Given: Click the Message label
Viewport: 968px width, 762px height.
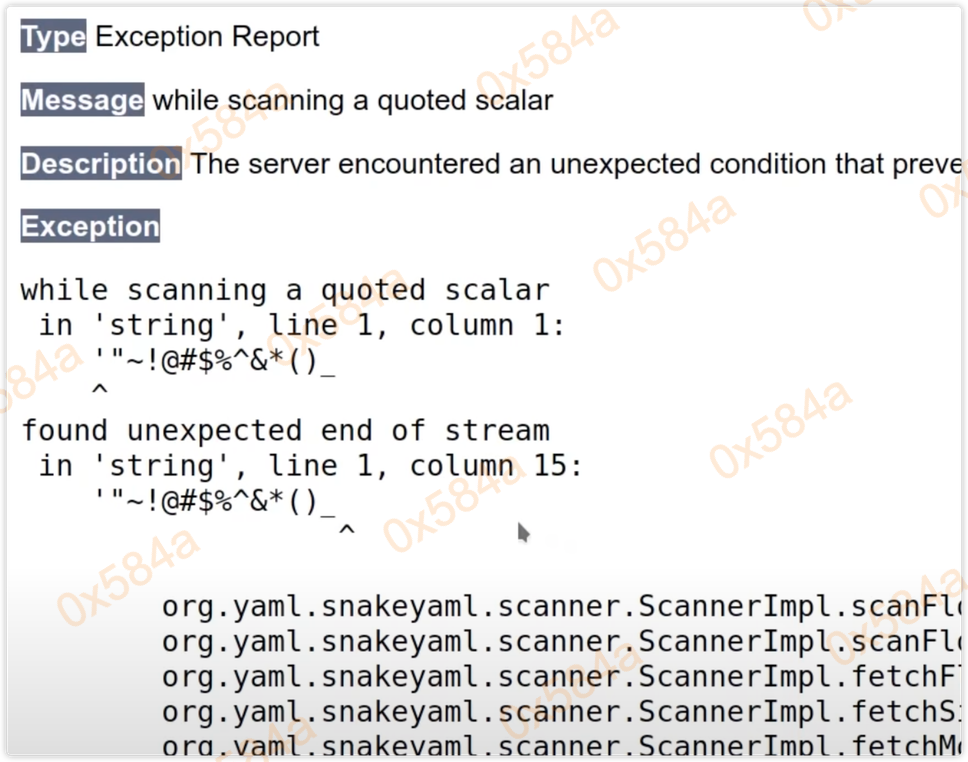Looking at the screenshot, I should tap(82, 100).
